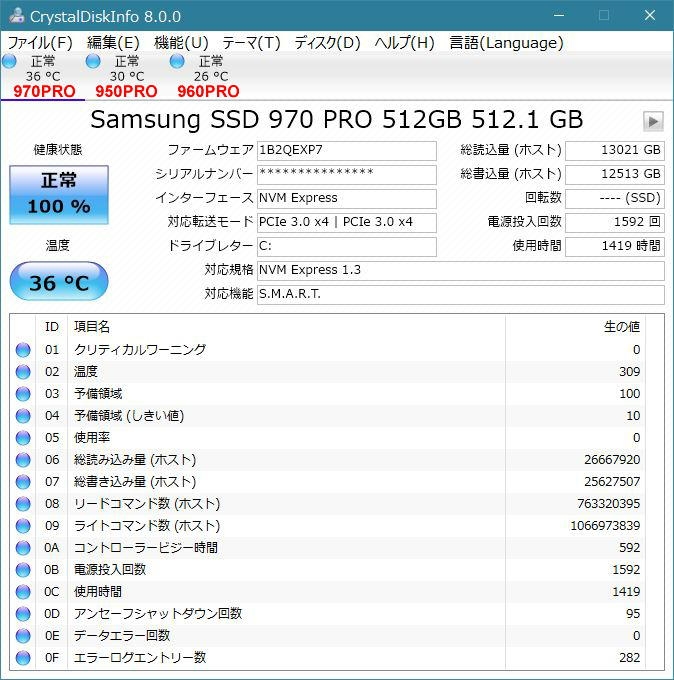
Task: Click raw value 309 for temperature
Action: tap(629, 372)
